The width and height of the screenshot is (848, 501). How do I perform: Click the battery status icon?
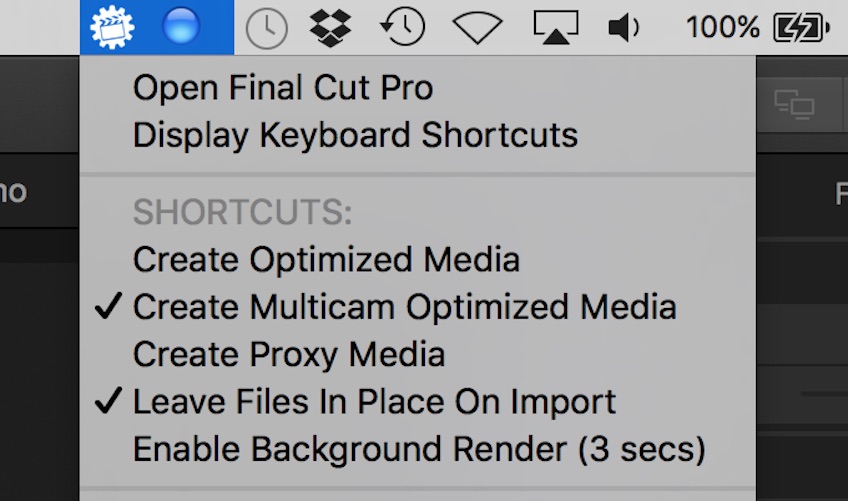(x=801, y=28)
